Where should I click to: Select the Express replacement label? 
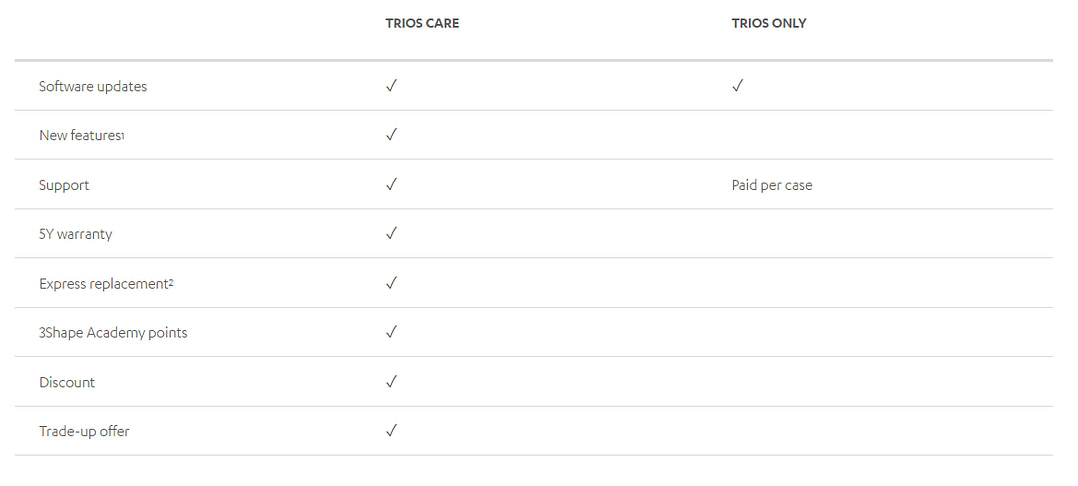(x=106, y=284)
